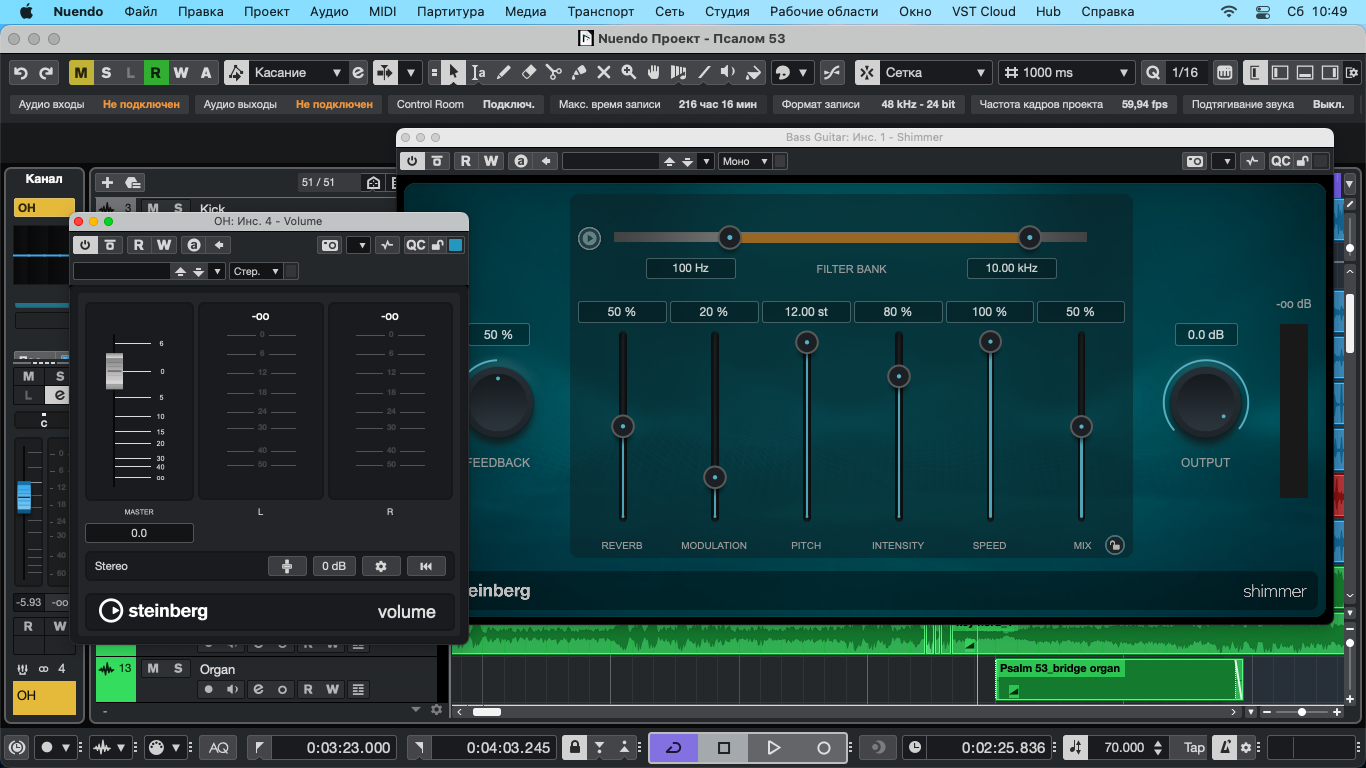Click Stop in the transport bar

click(724, 747)
